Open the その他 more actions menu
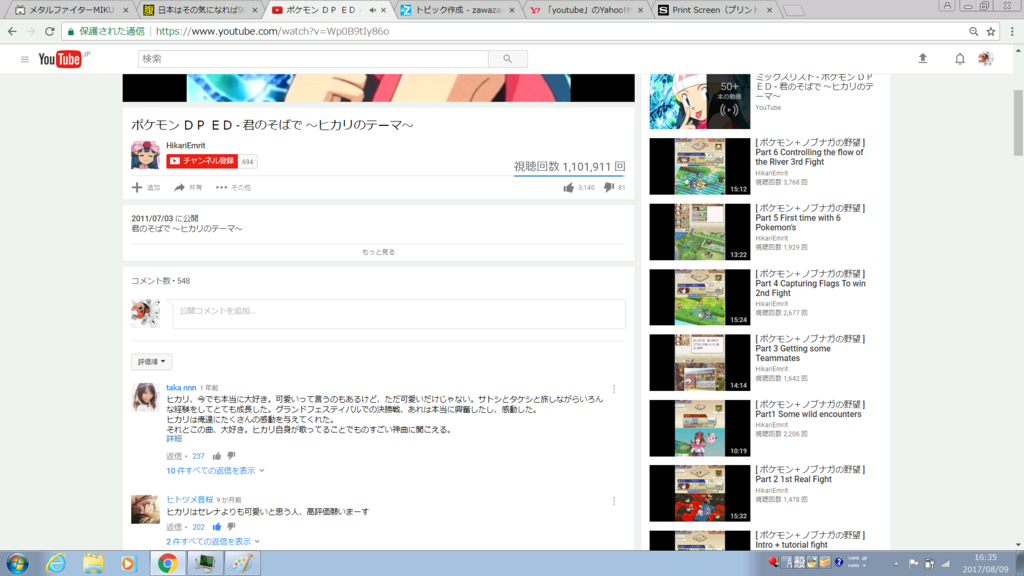Viewport: 1024px width, 576px height. coord(233,187)
